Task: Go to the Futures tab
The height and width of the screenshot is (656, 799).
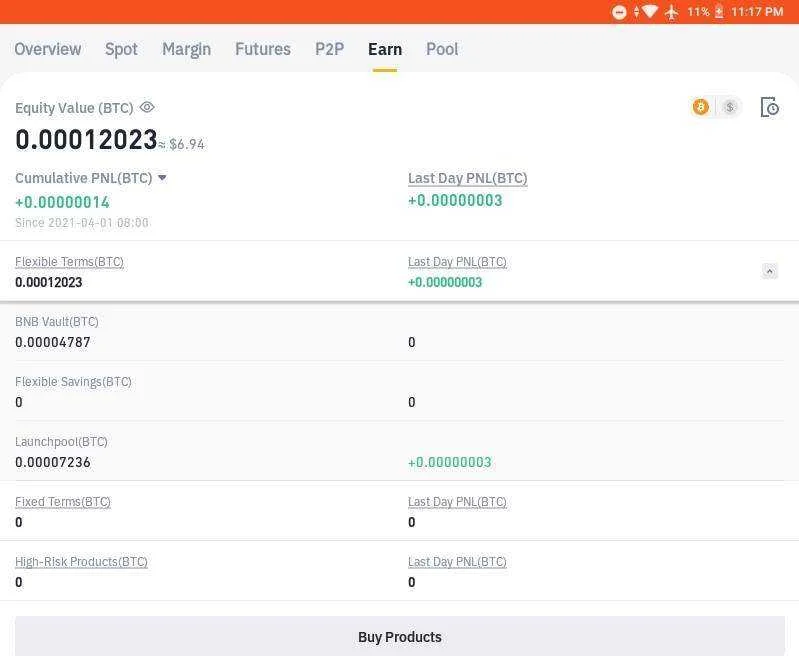Action: (263, 49)
